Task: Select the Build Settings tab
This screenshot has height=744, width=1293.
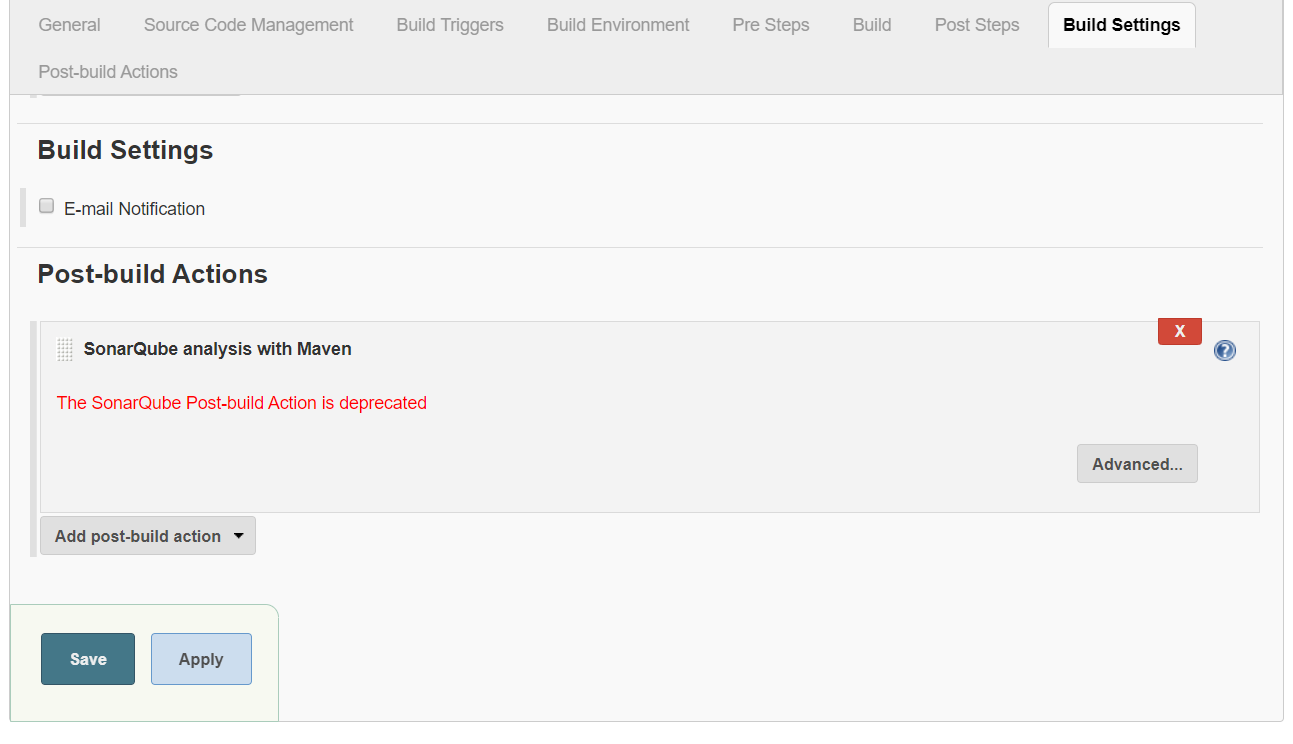Action: 1121,25
